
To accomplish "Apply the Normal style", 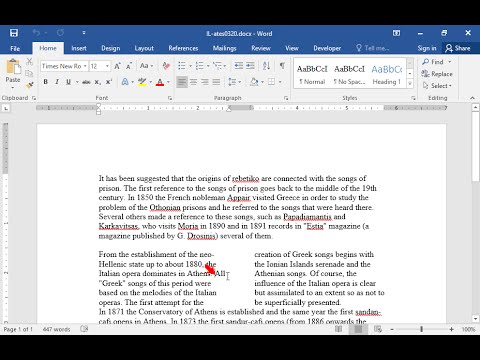I will point(312,74).
